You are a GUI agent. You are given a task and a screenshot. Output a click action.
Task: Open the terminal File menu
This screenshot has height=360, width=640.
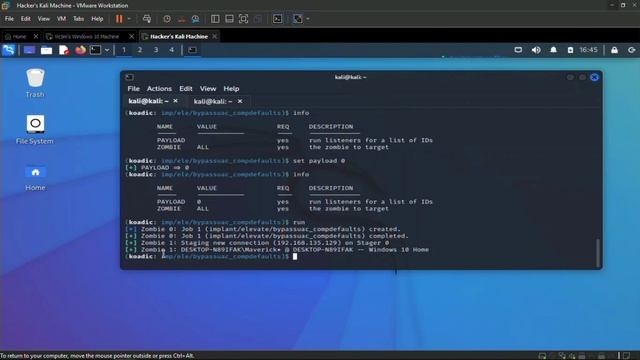point(133,89)
